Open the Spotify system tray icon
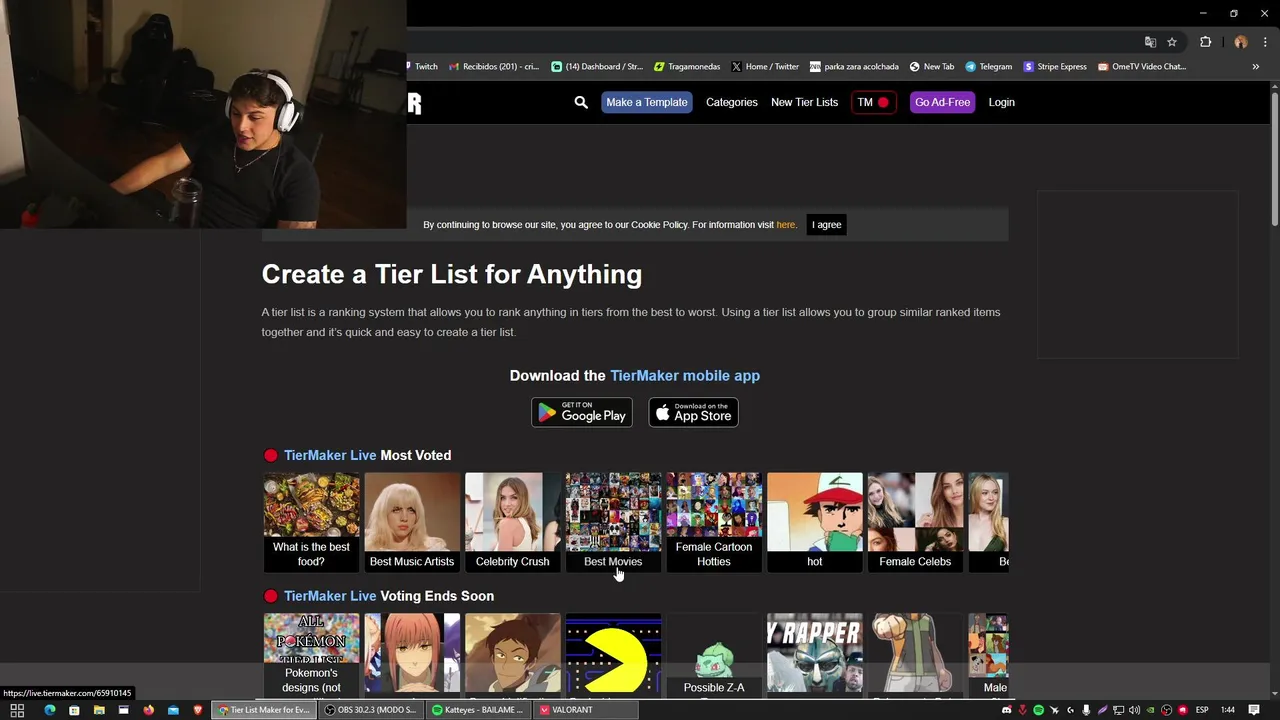The image size is (1280, 720). [x=1038, y=710]
